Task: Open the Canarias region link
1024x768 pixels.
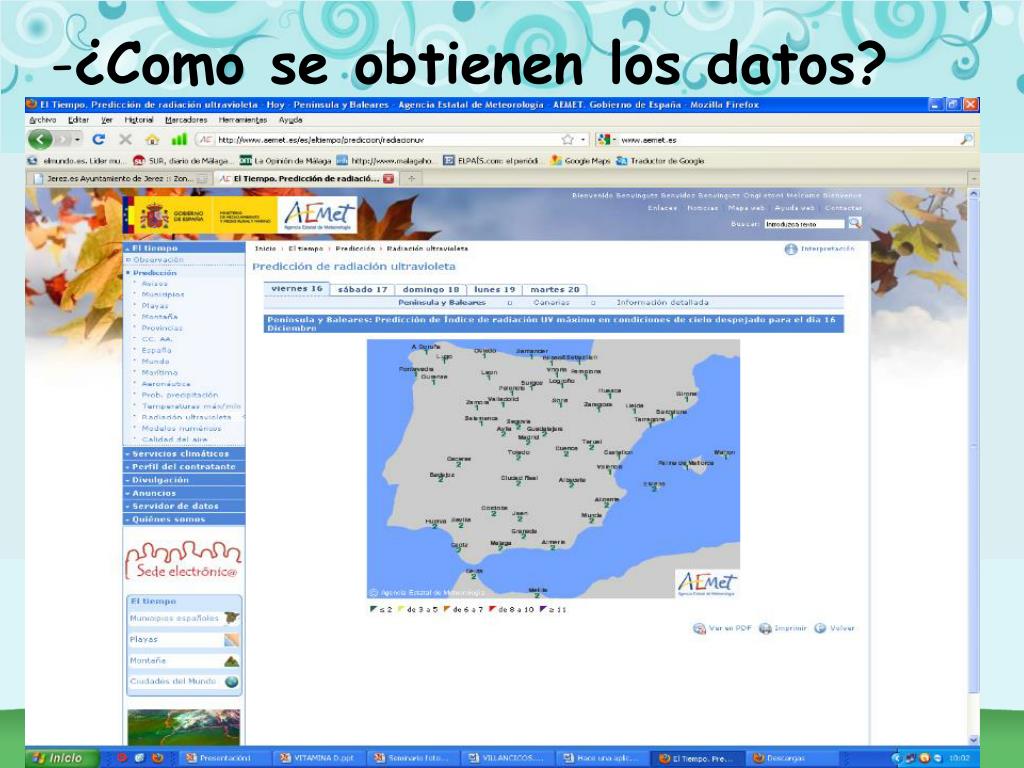Action: click(x=551, y=302)
